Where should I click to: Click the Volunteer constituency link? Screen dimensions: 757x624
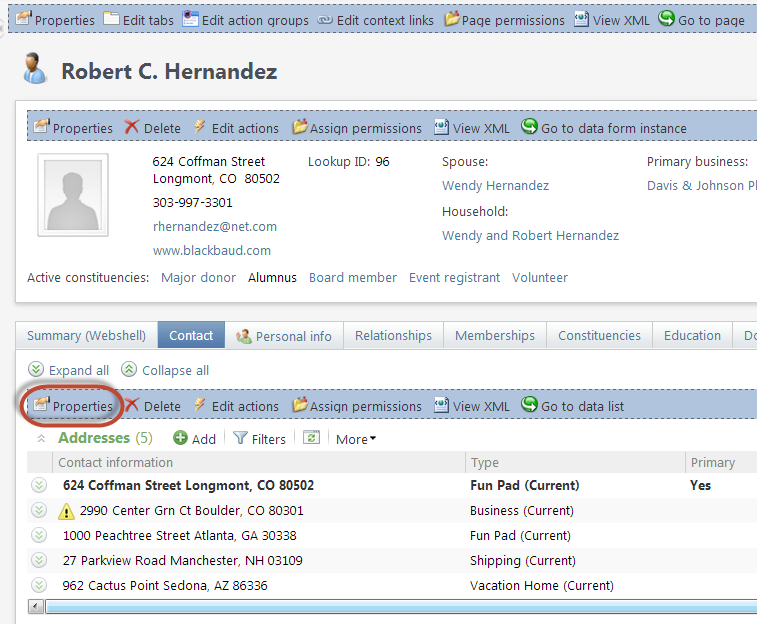pyautogui.click(x=540, y=277)
